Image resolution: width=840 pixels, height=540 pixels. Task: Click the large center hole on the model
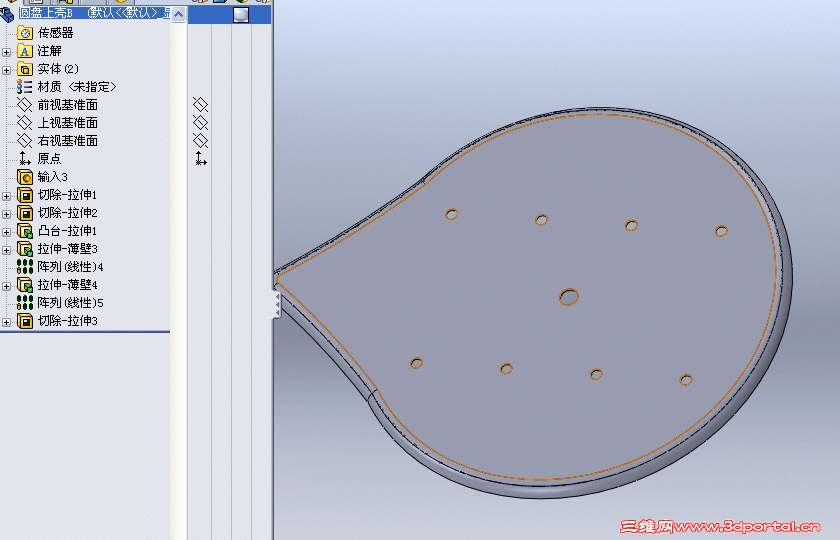(568, 297)
